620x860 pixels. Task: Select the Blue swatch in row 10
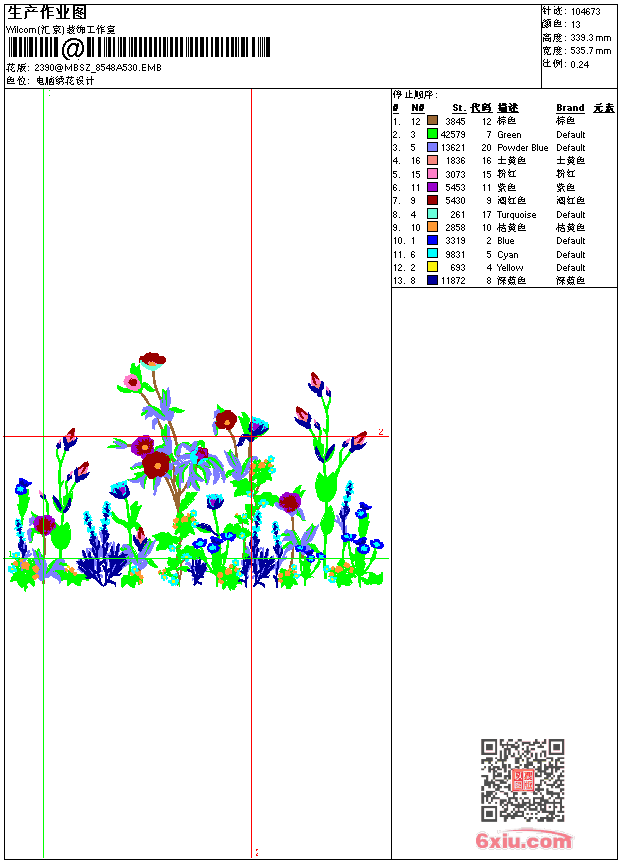click(432, 240)
